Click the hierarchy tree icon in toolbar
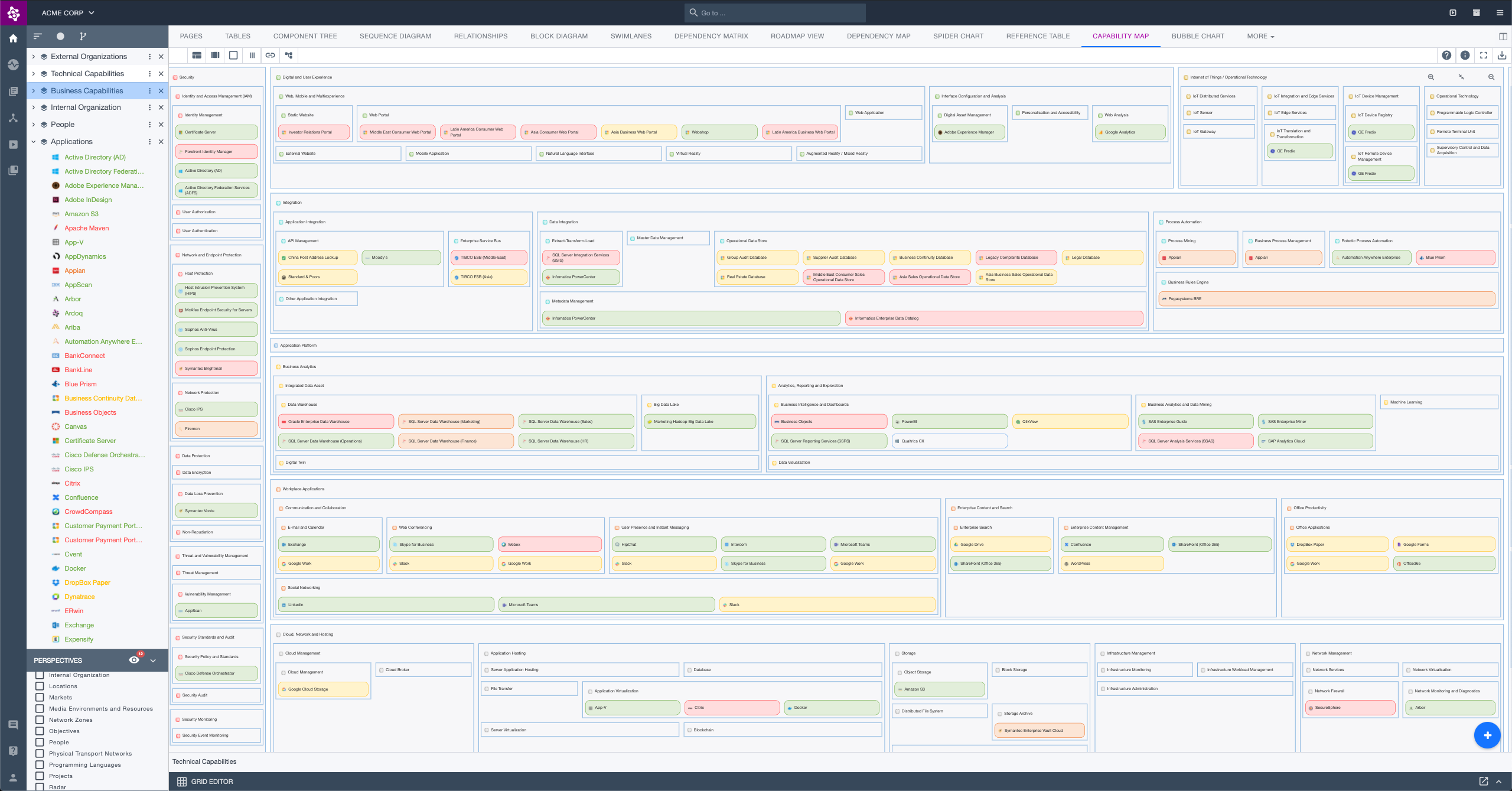Image resolution: width=1512 pixels, height=791 pixels. (x=289, y=55)
